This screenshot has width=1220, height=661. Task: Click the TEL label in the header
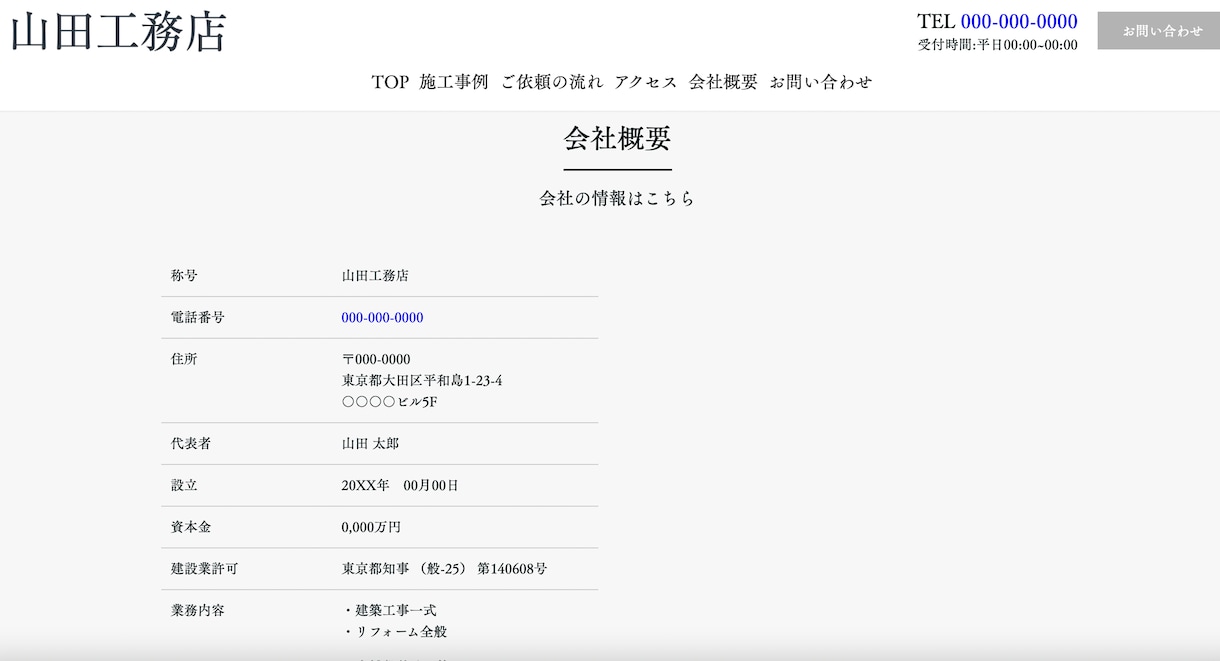(937, 21)
